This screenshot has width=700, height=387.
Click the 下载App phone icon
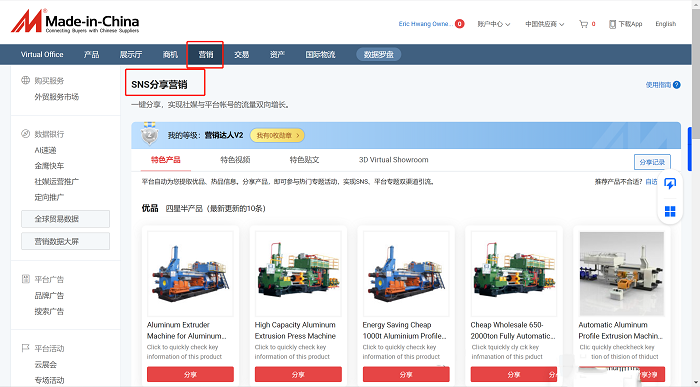pos(612,24)
